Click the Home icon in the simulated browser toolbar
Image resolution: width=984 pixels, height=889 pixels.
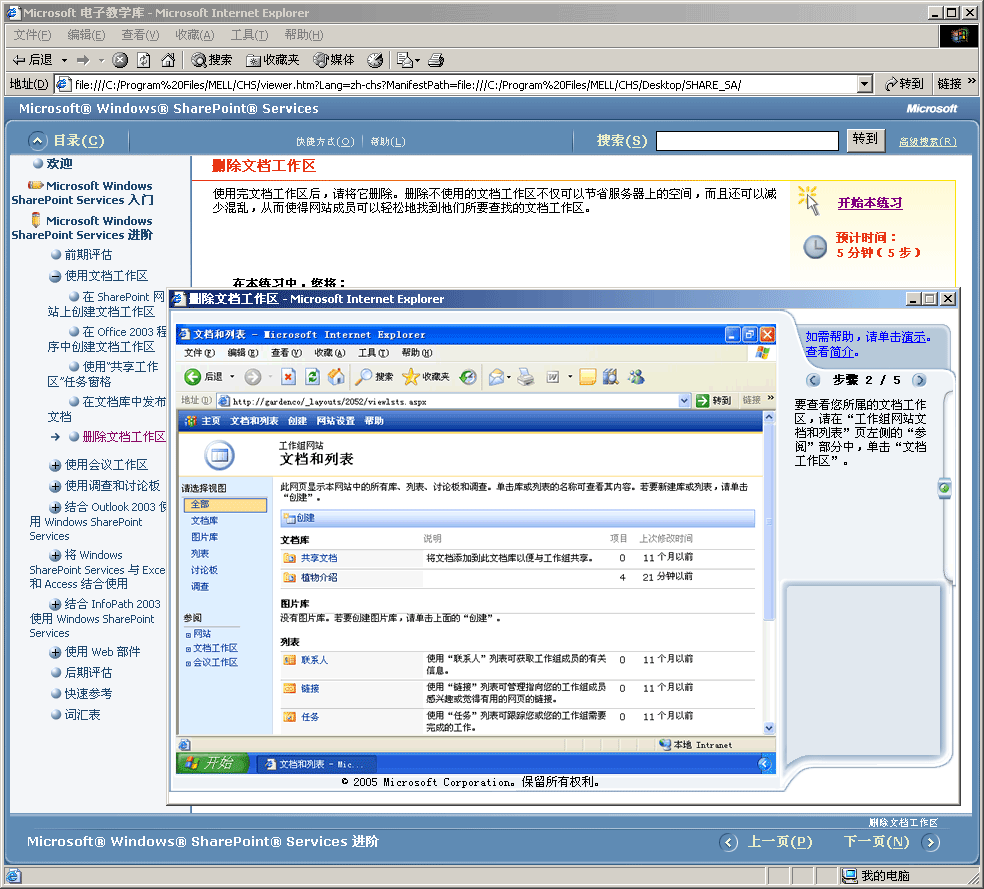coord(336,376)
